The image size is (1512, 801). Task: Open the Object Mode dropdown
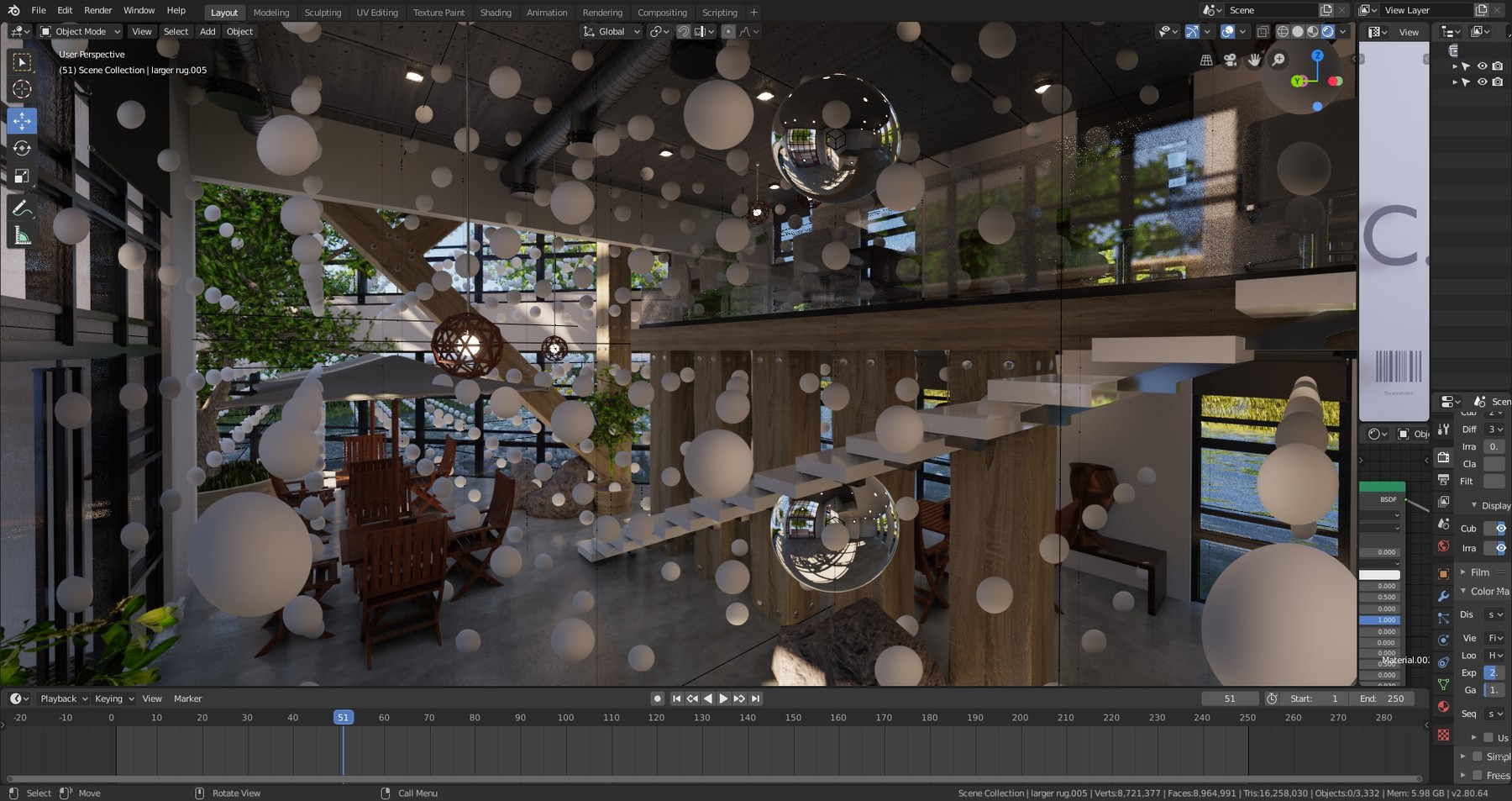[x=81, y=32]
